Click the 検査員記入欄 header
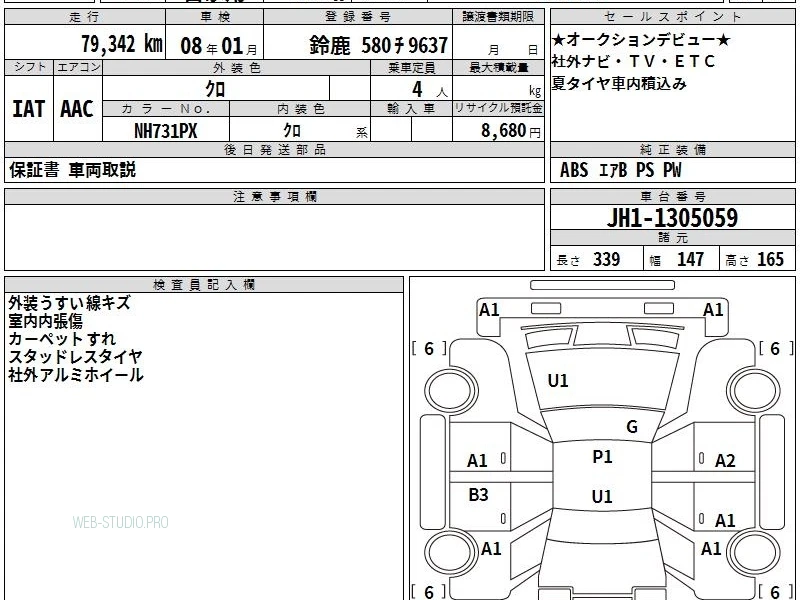This screenshot has height=600, width=800. pos(204,285)
